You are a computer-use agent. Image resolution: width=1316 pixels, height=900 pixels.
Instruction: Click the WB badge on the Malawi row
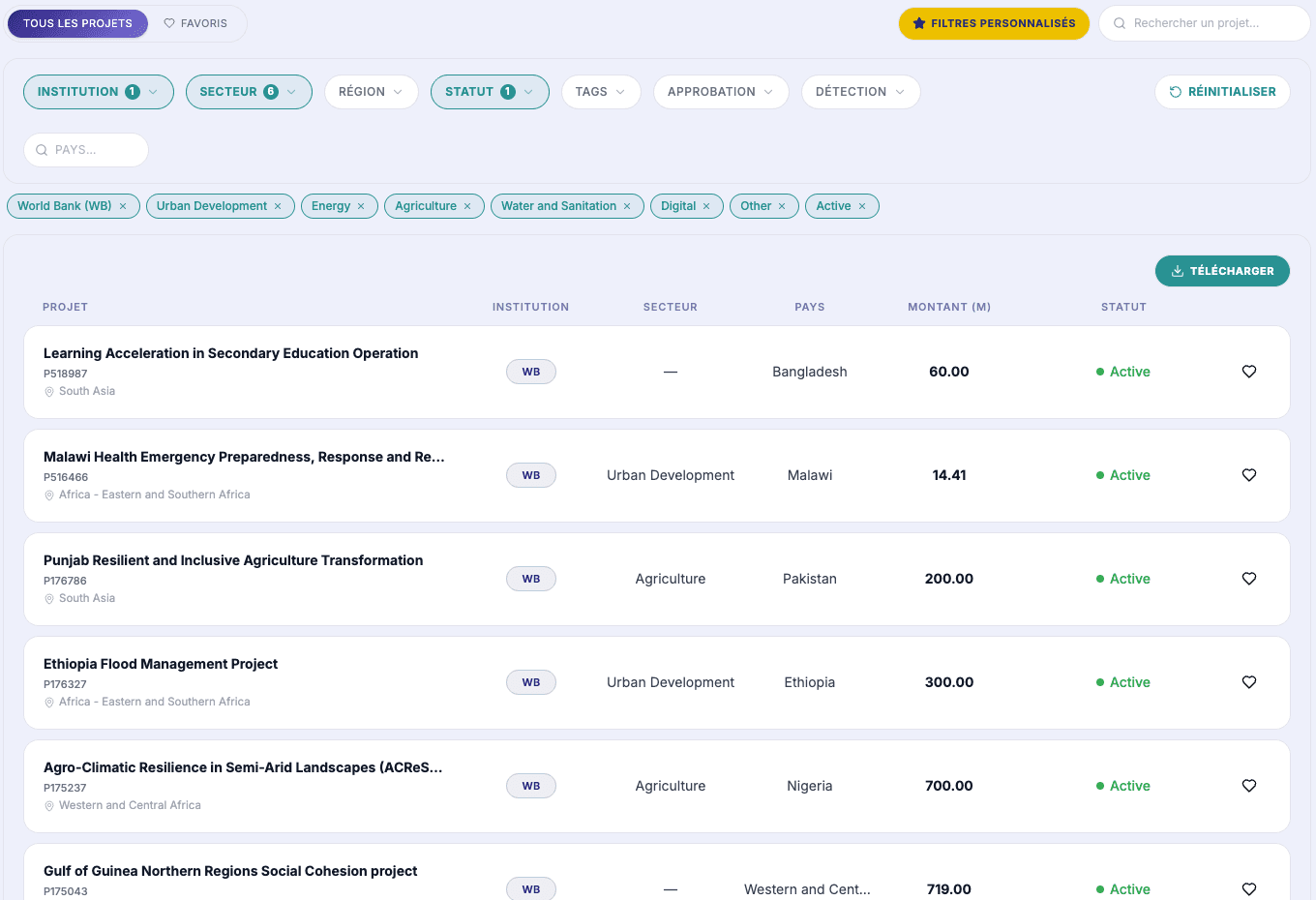531,475
